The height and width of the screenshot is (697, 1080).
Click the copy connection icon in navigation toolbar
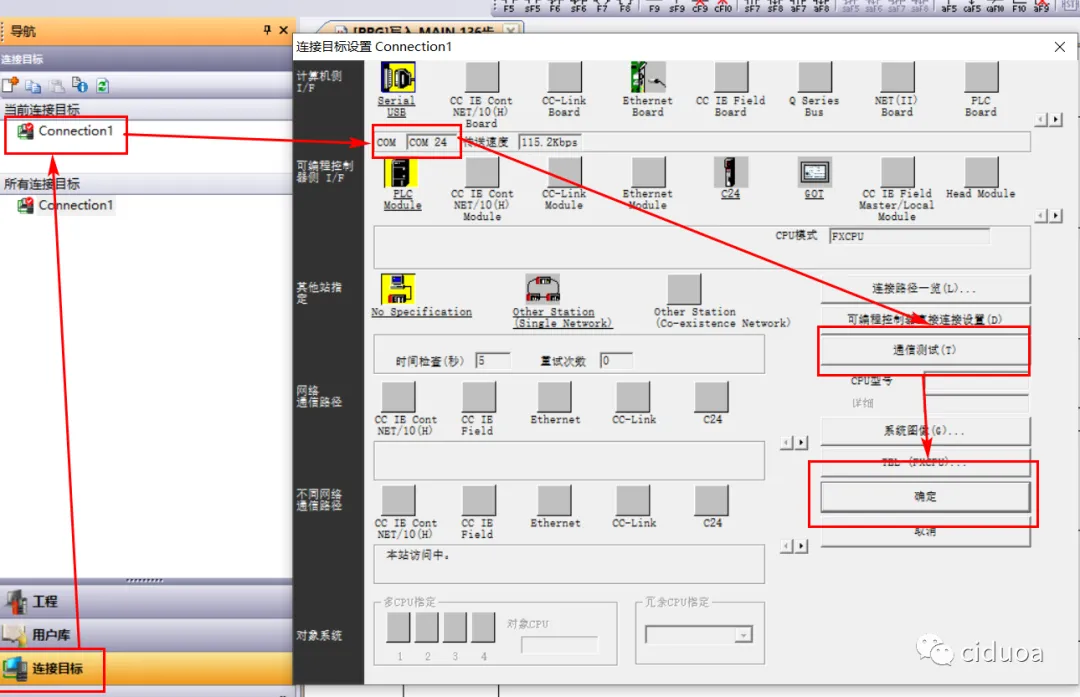tap(33, 85)
